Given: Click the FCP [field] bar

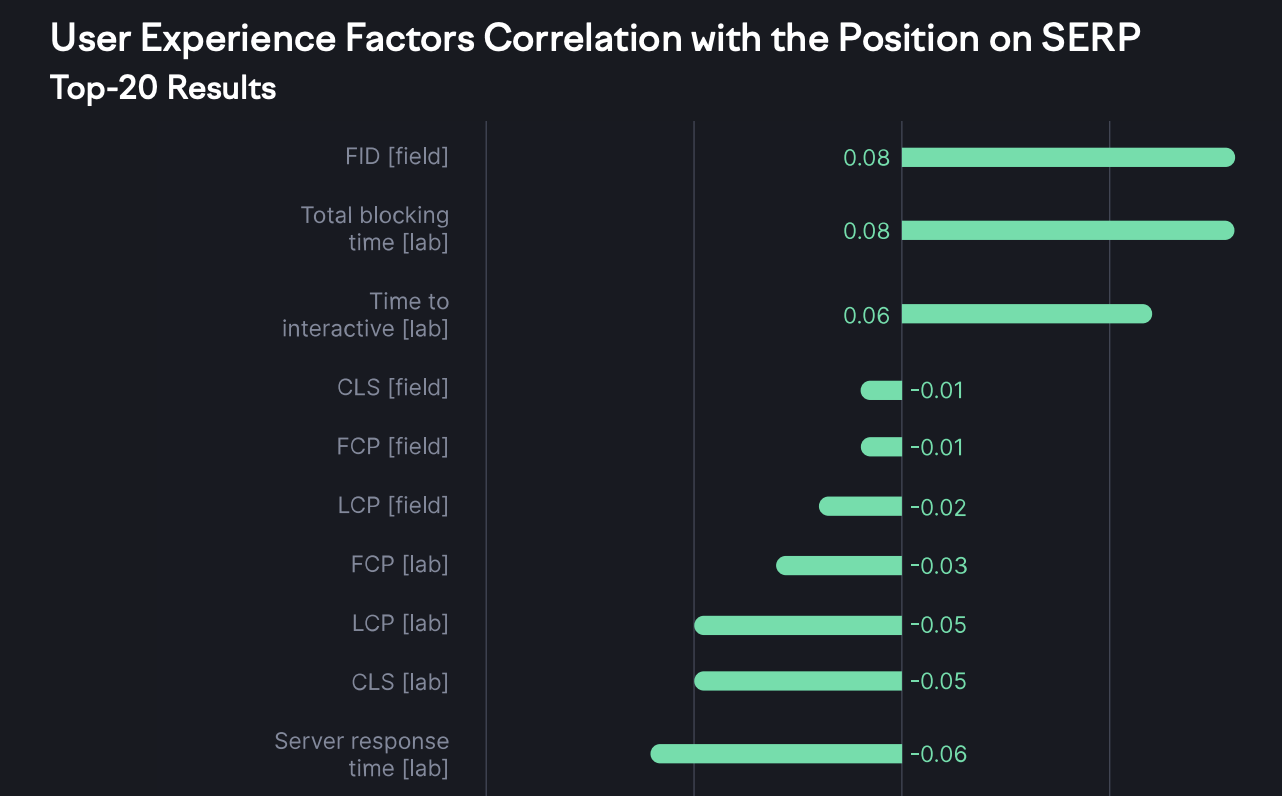Looking at the screenshot, I should (x=881, y=447).
